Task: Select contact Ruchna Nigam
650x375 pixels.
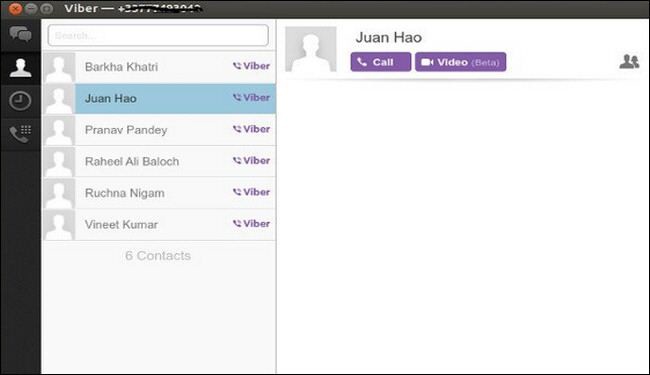Action: (x=160, y=193)
